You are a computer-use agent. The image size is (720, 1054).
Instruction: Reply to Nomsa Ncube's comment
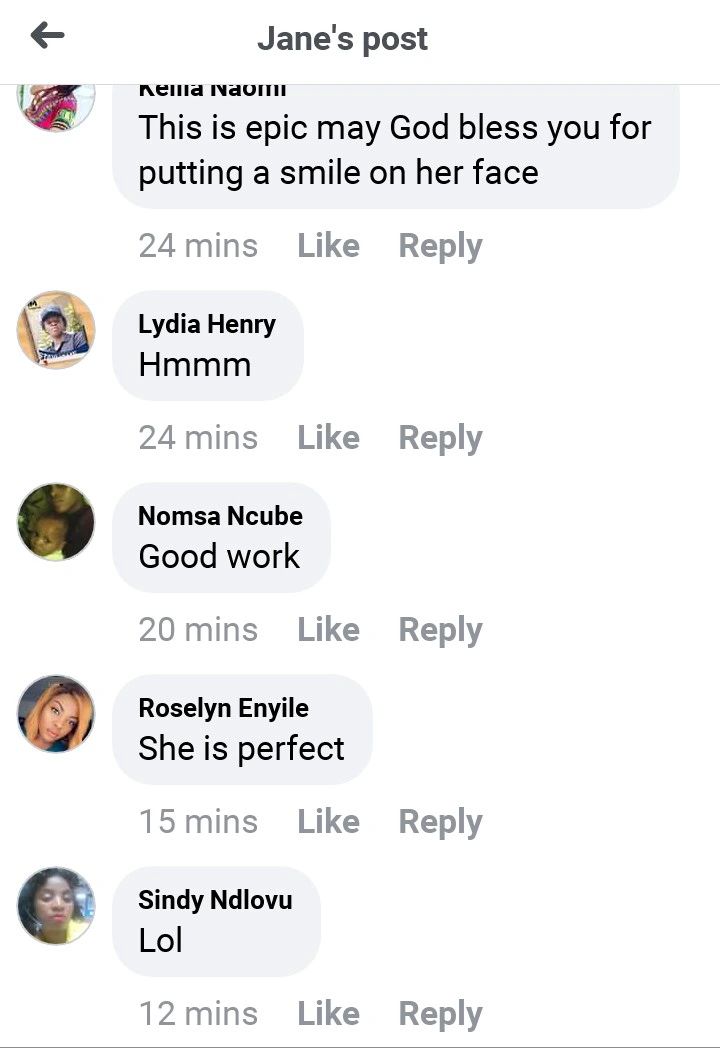440,630
